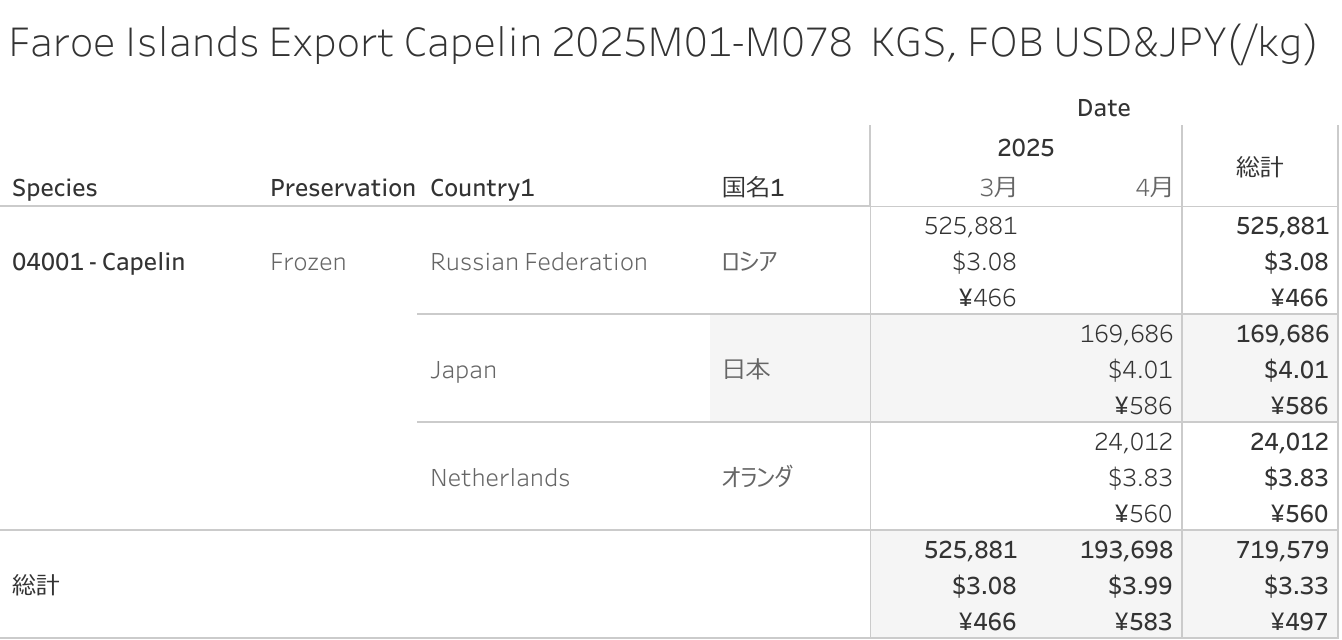
Task: Click the Date header label
Action: pyautogui.click(x=1103, y=108)
